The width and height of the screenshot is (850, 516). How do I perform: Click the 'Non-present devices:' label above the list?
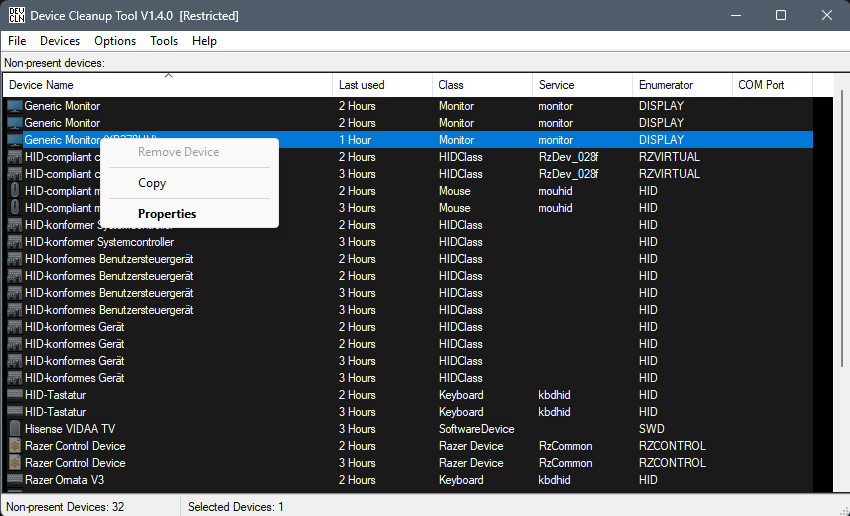[x=54, y=63]
